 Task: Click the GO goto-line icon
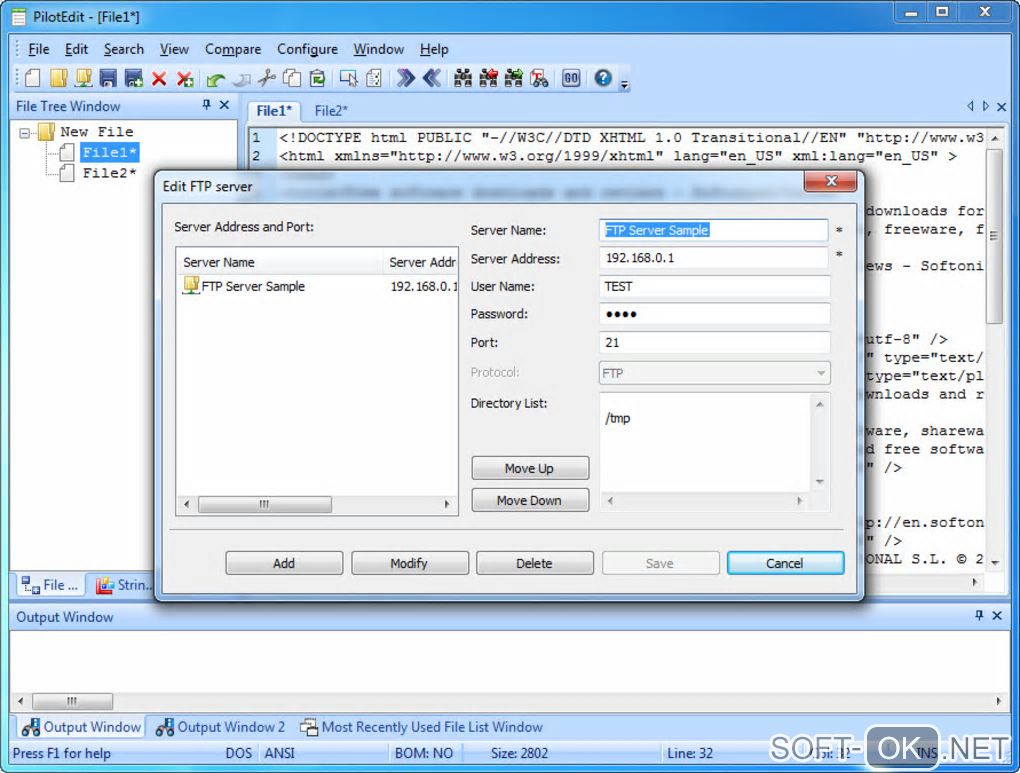pos(571,79)
